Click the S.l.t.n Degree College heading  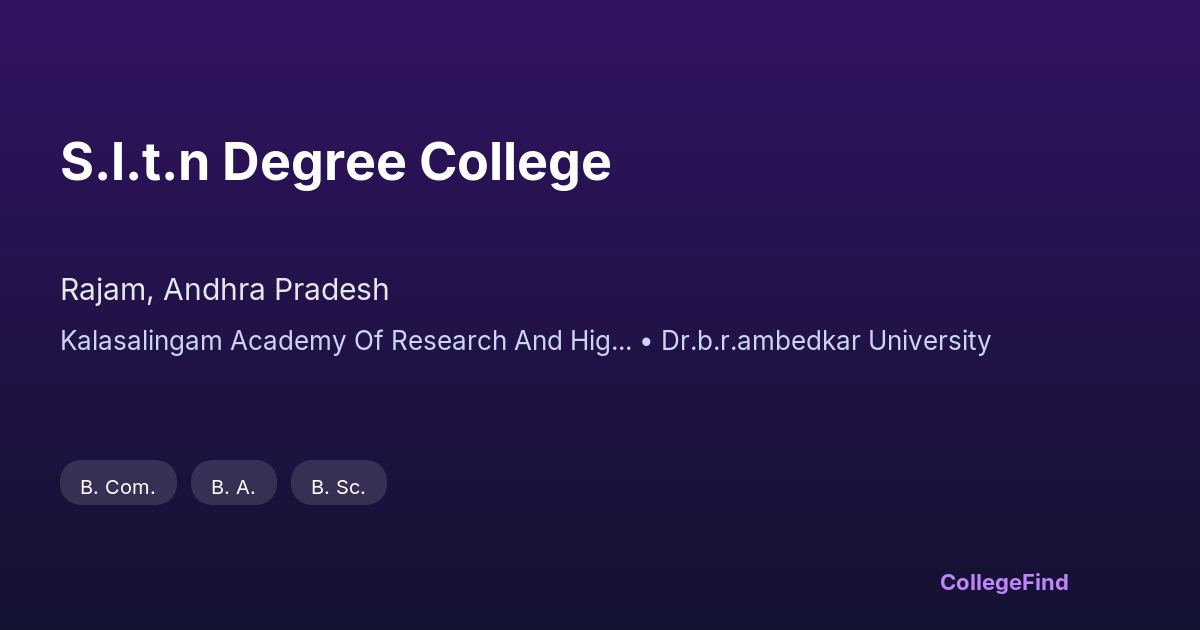click(335, 162)
